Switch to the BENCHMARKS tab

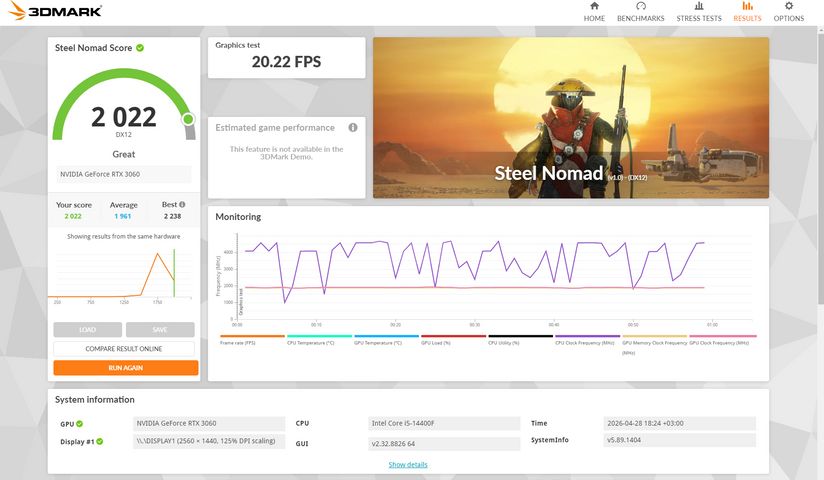coord(641,18)
